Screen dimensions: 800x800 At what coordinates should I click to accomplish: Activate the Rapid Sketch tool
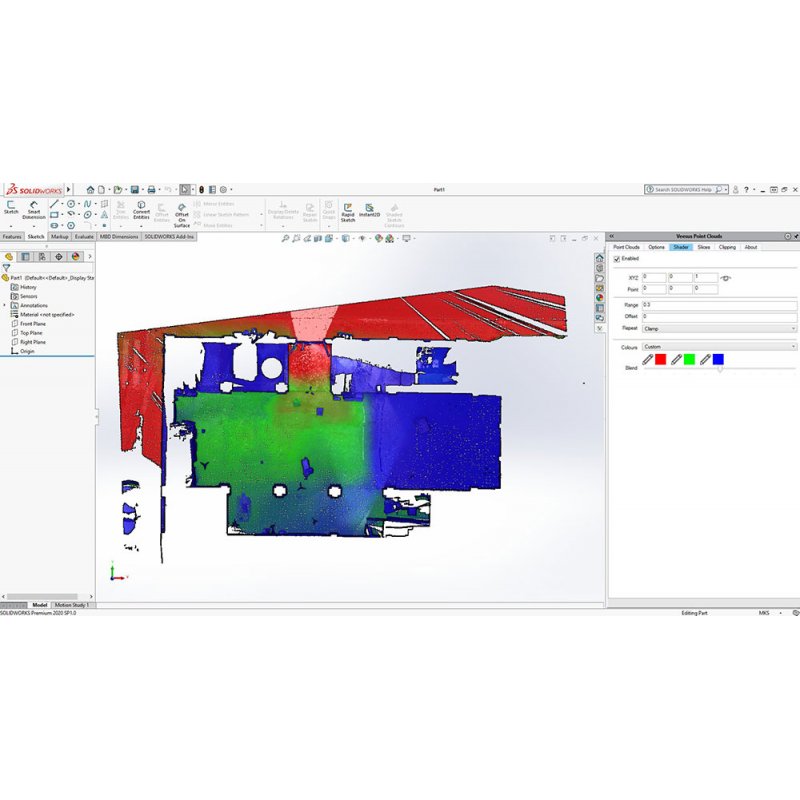[x=348, y=211]
